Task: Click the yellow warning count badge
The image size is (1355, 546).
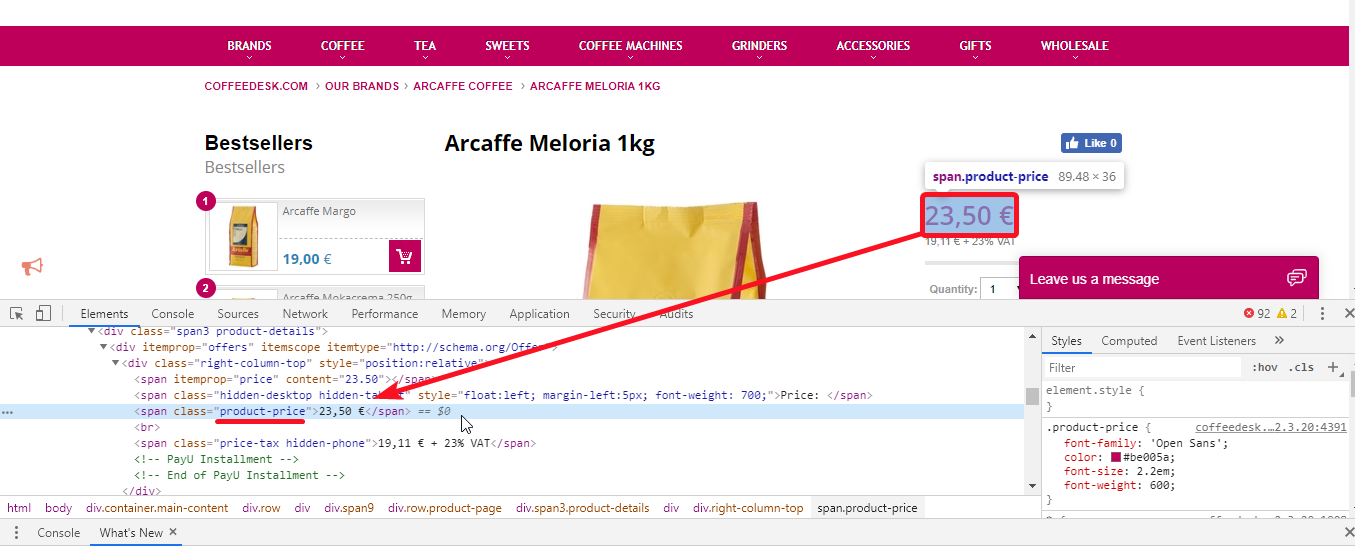Action: [1287, 313]
